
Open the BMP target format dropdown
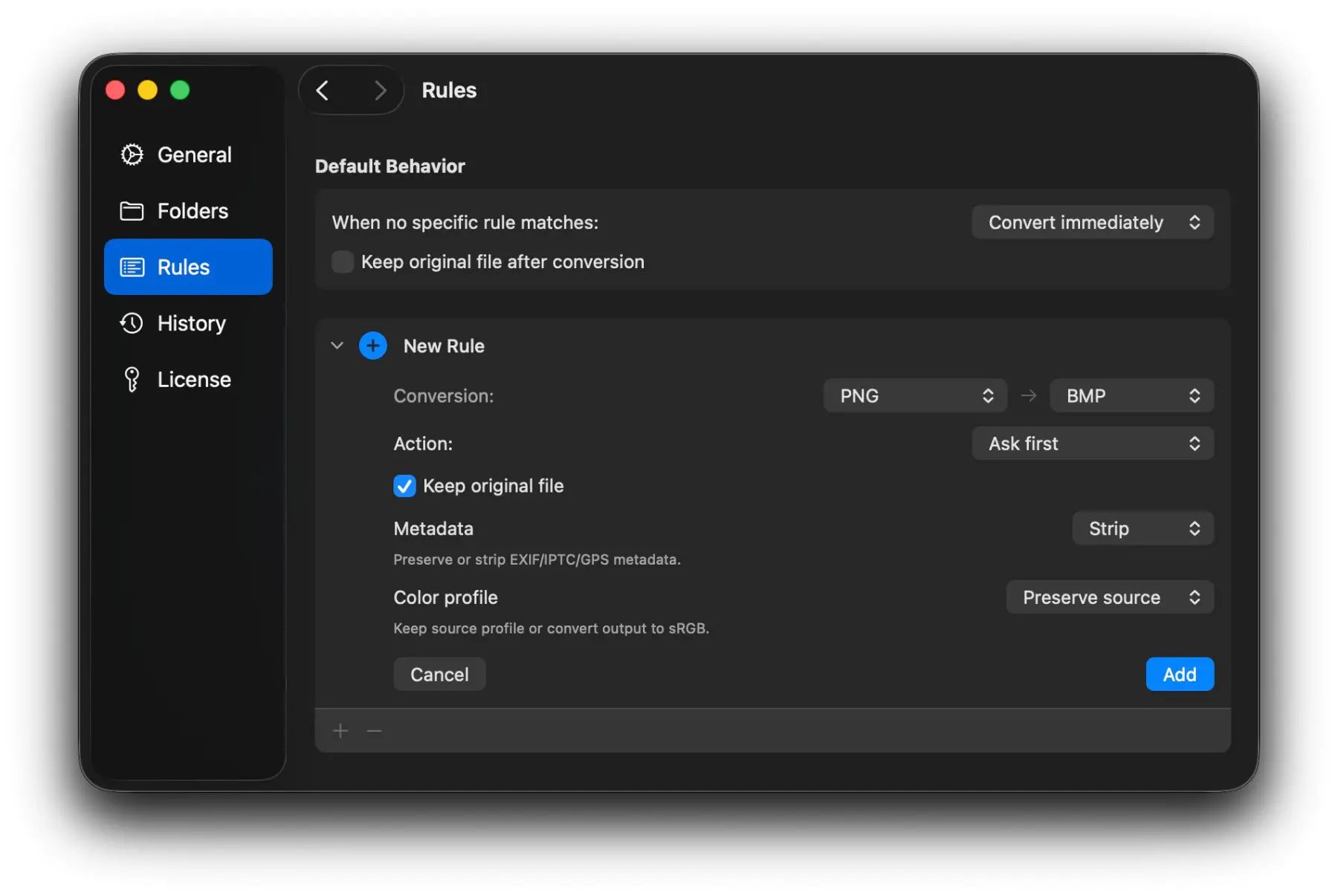pos(1131,396)
